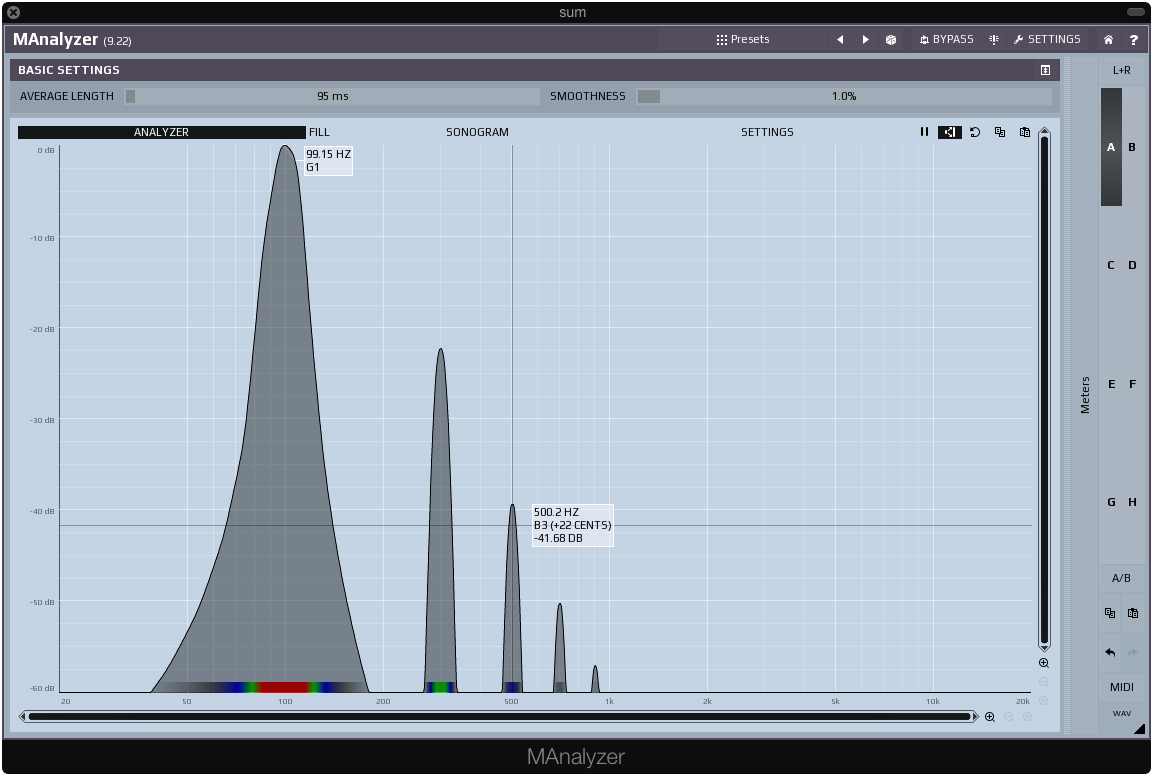Paste the preset using the icon under A/B

tap(1133, 613)
